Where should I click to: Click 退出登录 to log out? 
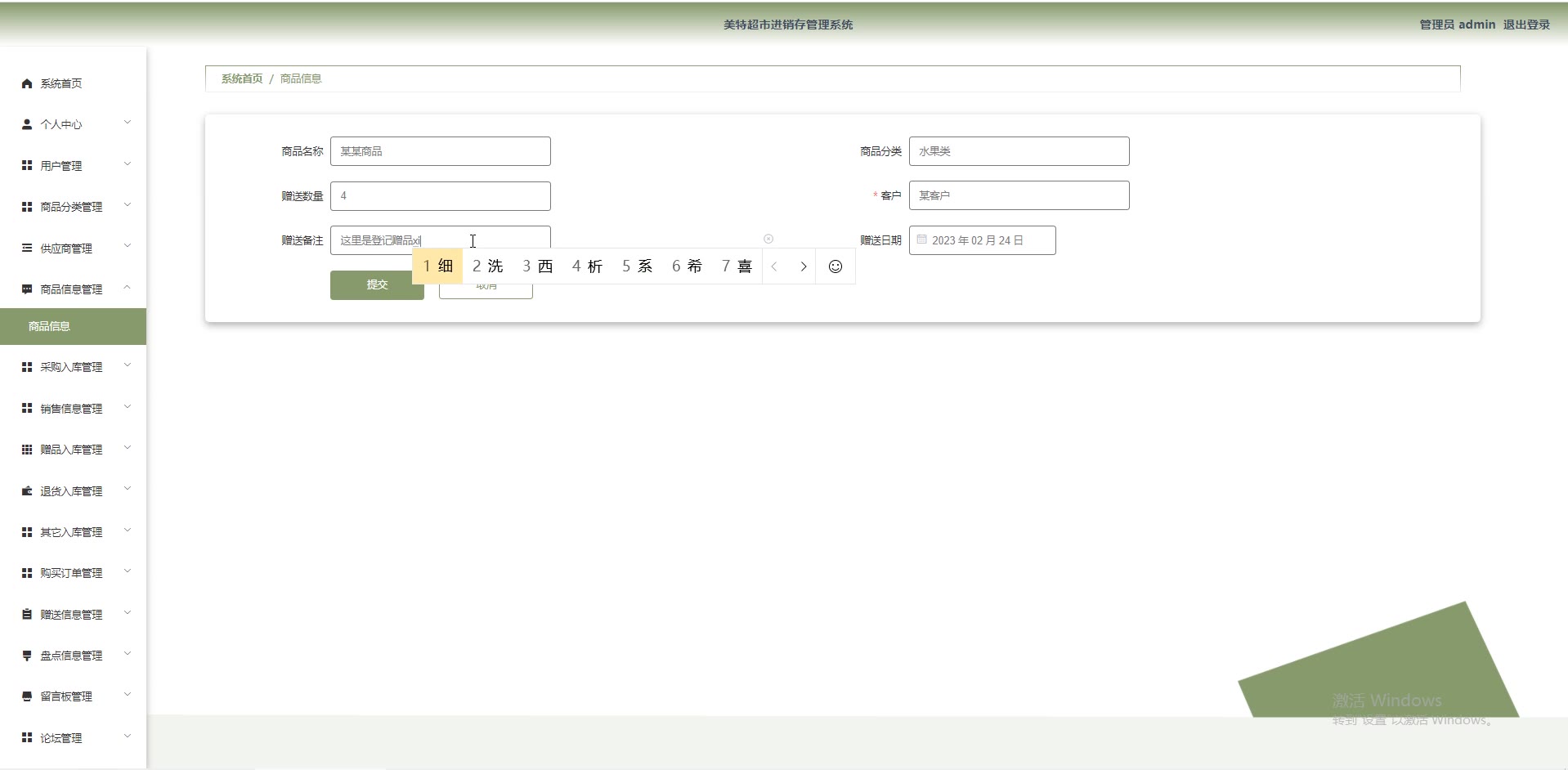1526,25
